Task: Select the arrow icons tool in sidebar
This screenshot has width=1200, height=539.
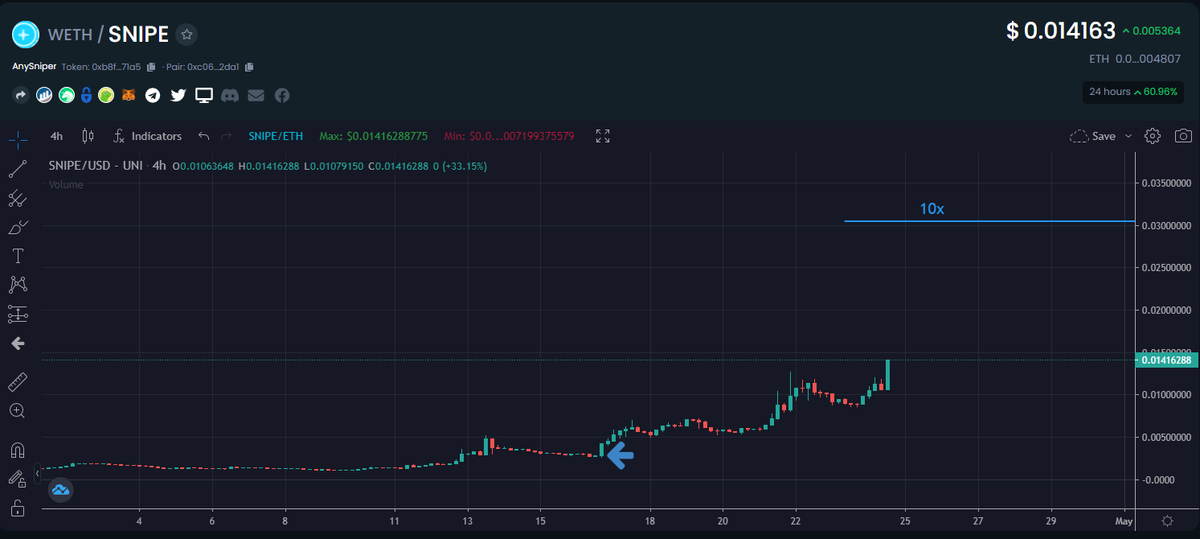Action: pos(18,343)
